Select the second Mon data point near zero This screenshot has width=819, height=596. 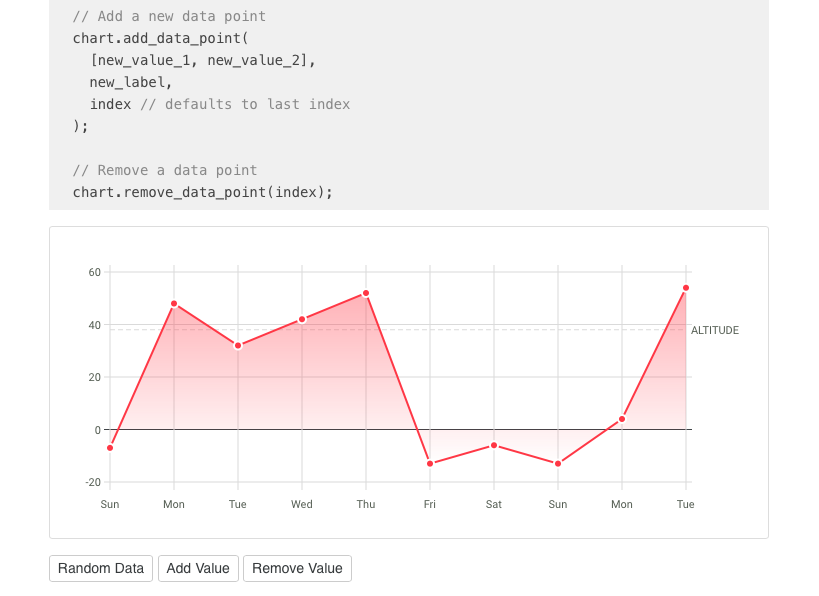pos(621,419)
